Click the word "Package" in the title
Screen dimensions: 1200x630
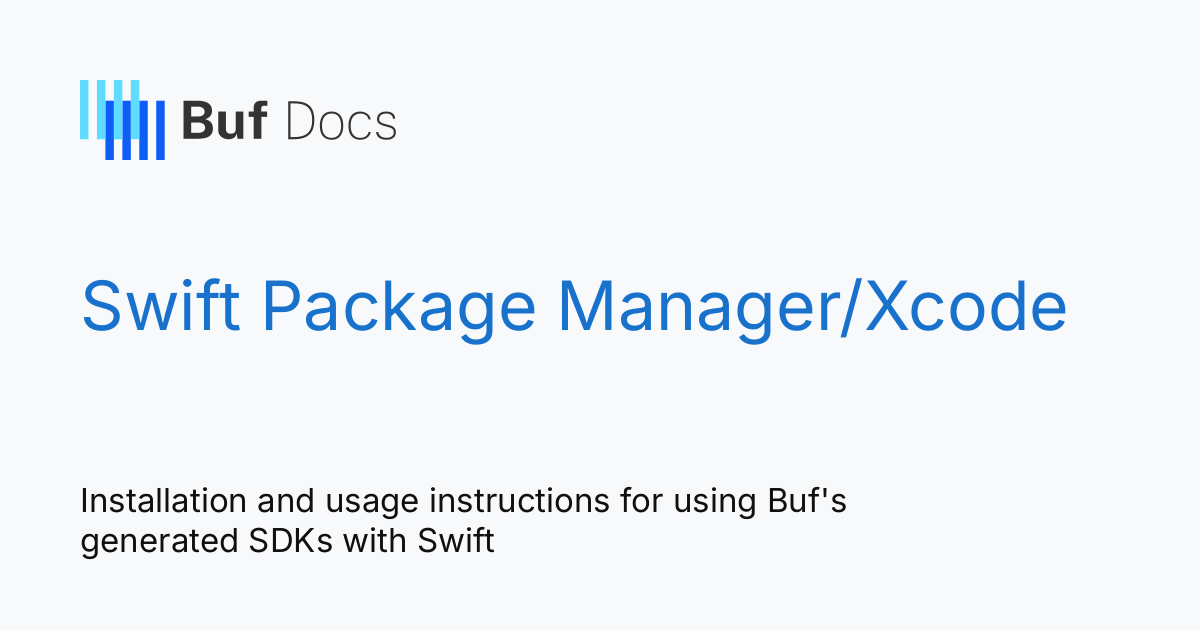[x=397, y=307]
